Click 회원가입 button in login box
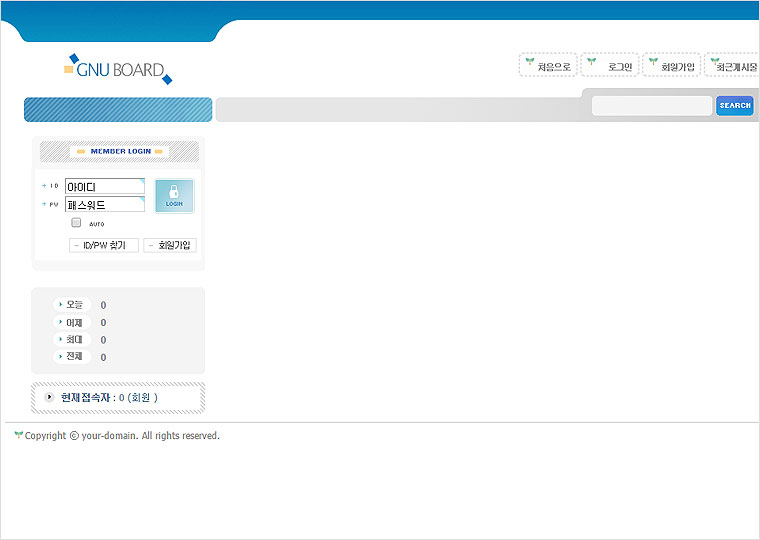 (169, 245)
